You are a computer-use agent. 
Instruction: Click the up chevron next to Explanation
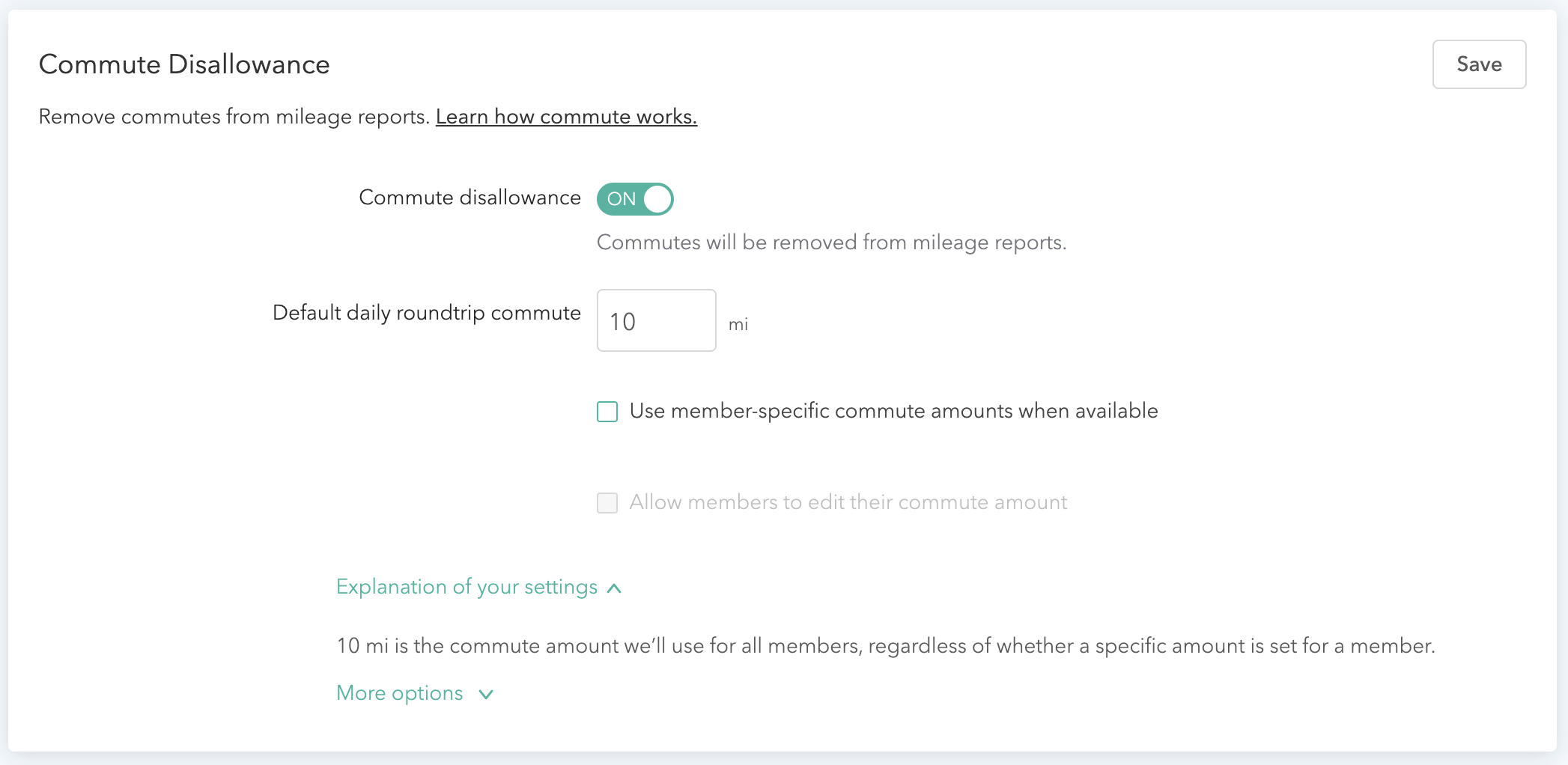615,588
